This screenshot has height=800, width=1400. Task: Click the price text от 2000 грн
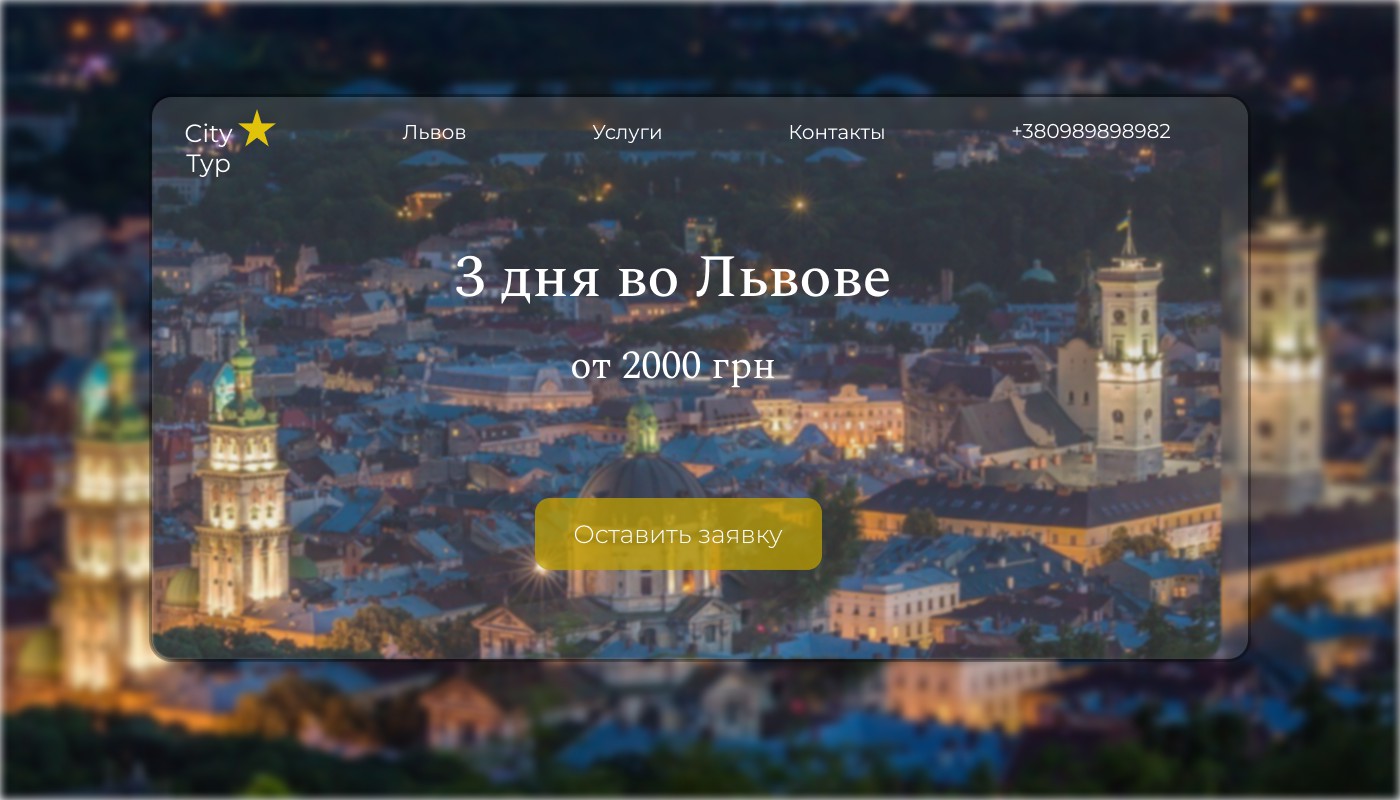click(673, 366)
